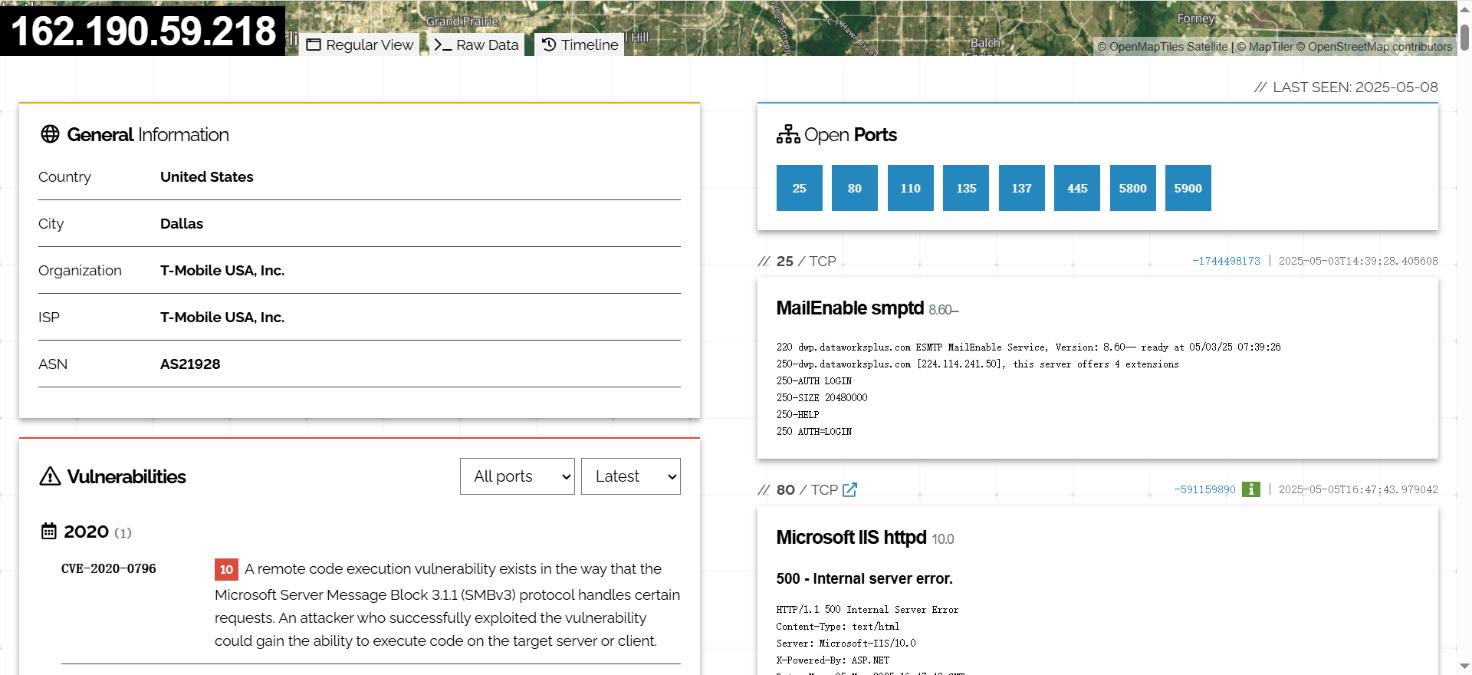Click the red severity 10 score badge
The width and height of the screenshot is (1472, 675).
226,569
